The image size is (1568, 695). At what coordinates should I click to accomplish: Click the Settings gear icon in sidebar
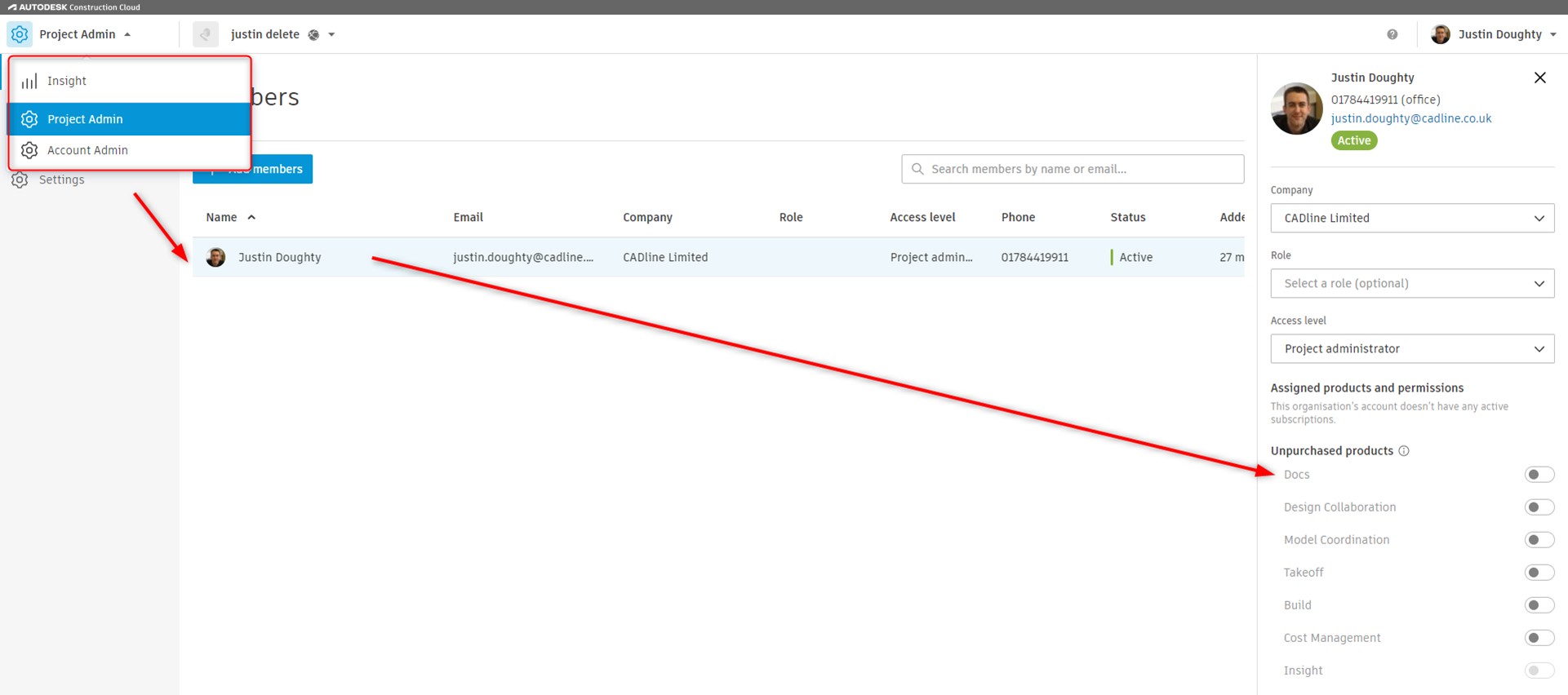coord(20,179)
